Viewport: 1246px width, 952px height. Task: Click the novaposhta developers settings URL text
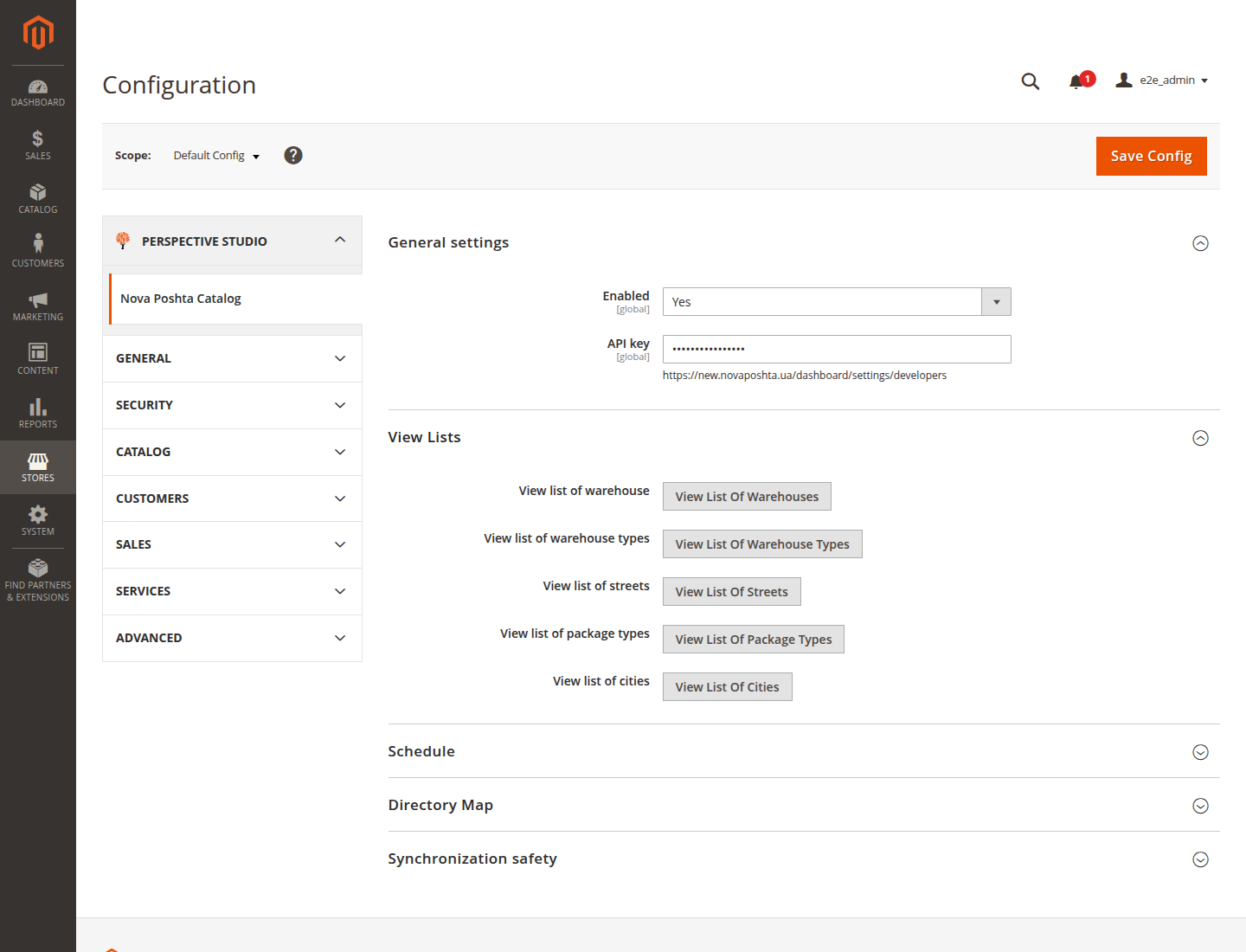tap(805, 376)
